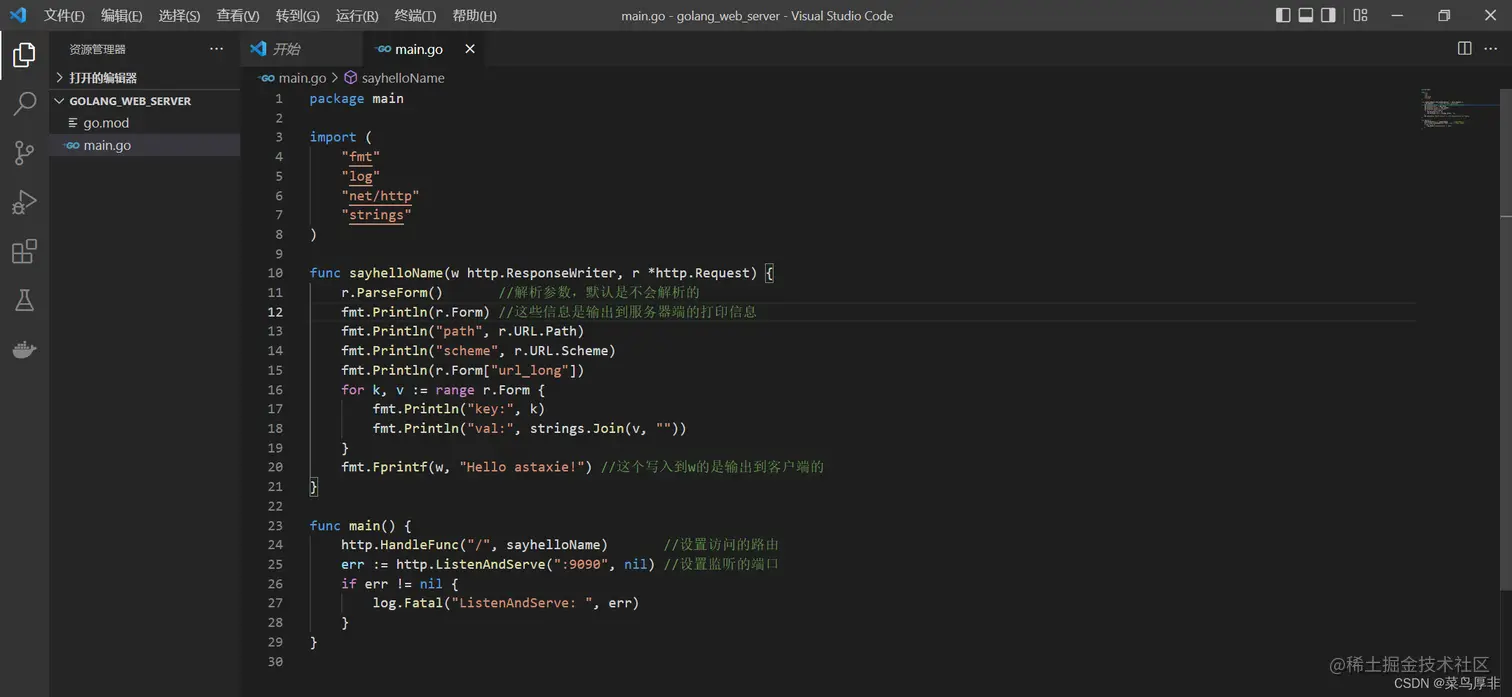
Task: Open the Run and Debug view icon
Action: (24, 202)
